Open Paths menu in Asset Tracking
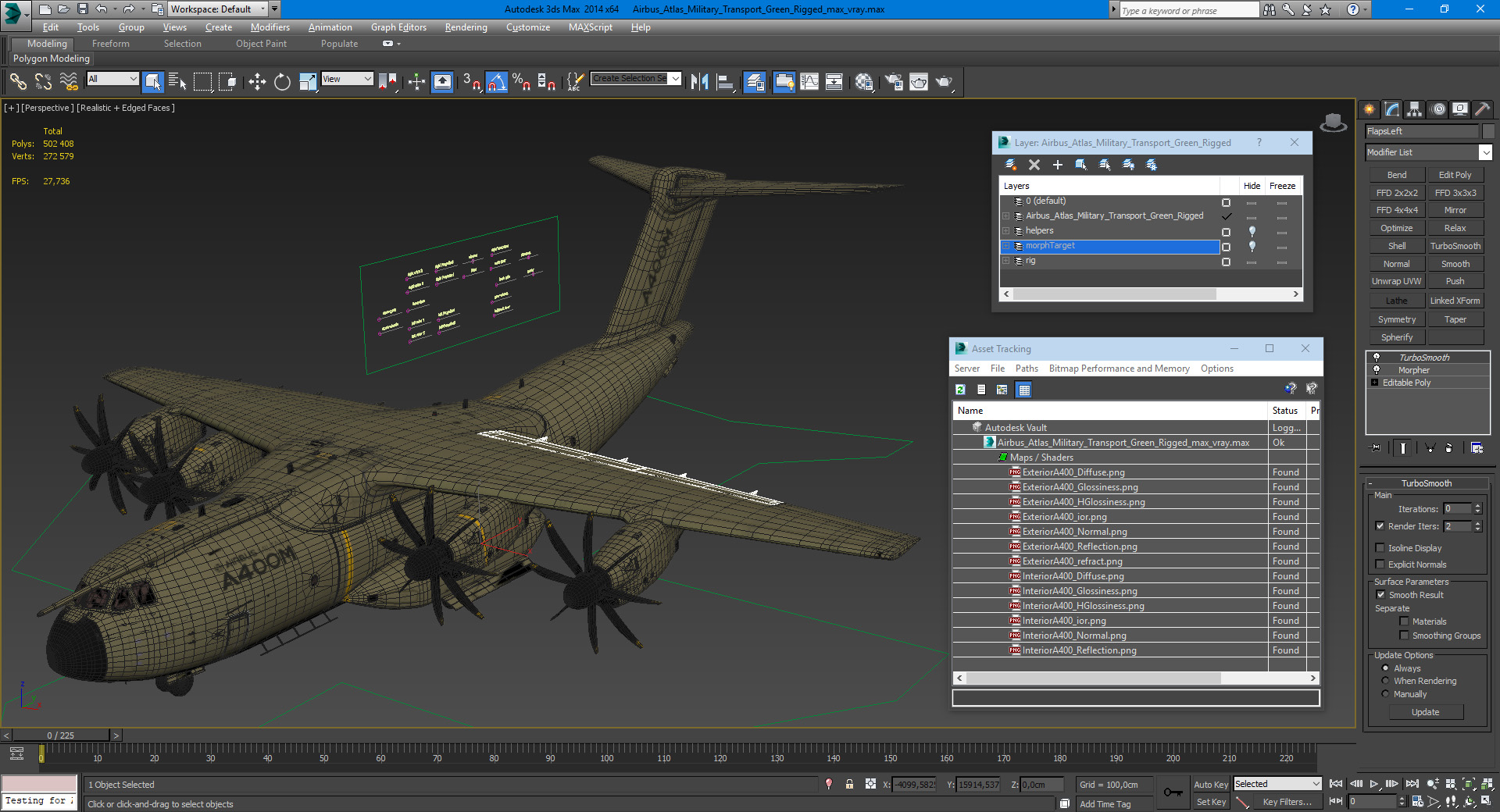Viewport: 1500px width, 812px height. click(x=1027, y=369)
